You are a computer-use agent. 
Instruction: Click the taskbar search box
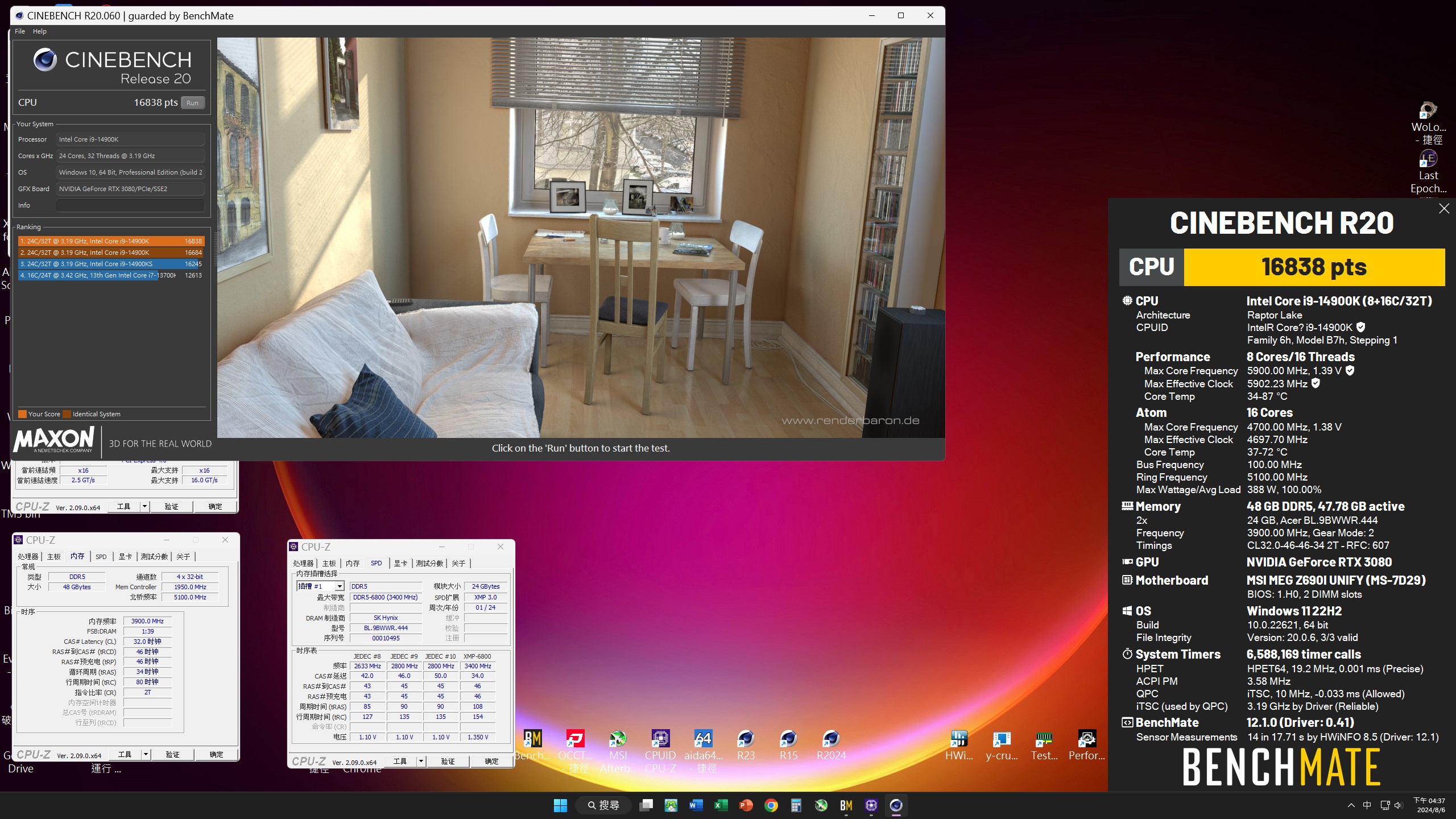click(603, 805)
